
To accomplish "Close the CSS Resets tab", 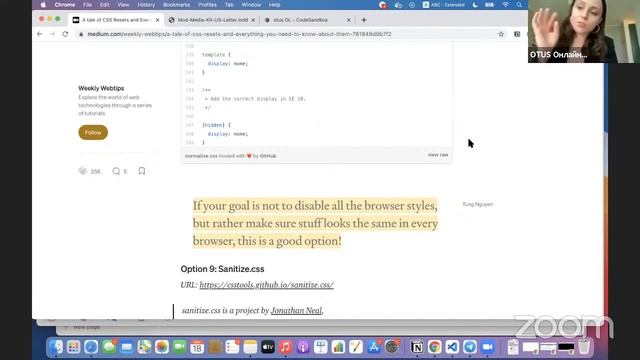I will tap(158, 20).
